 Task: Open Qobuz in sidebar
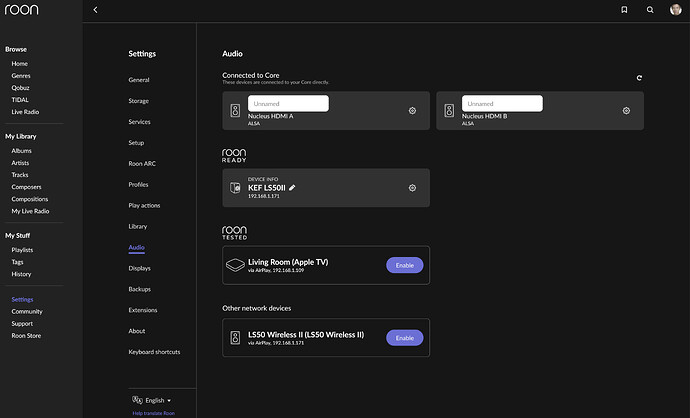pos(20,88)
